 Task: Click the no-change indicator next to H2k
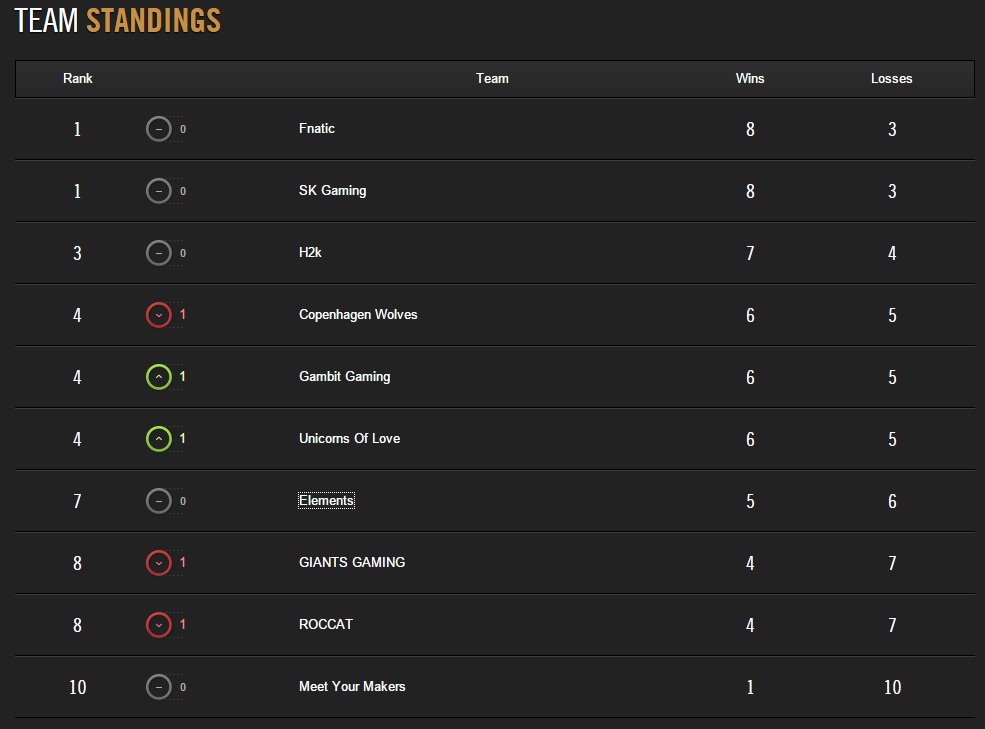[158, 253]
